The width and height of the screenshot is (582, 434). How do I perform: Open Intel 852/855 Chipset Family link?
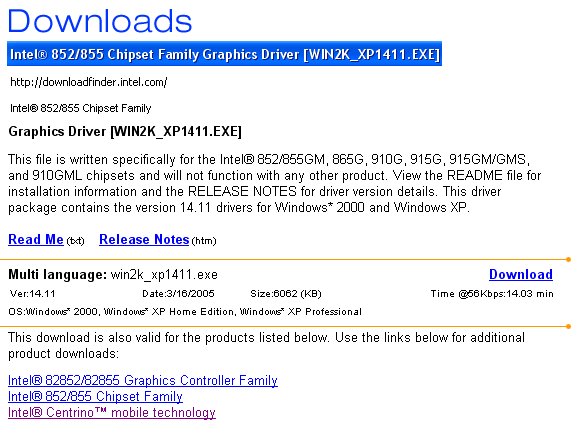pyautogui.click(x=95, y=397)
